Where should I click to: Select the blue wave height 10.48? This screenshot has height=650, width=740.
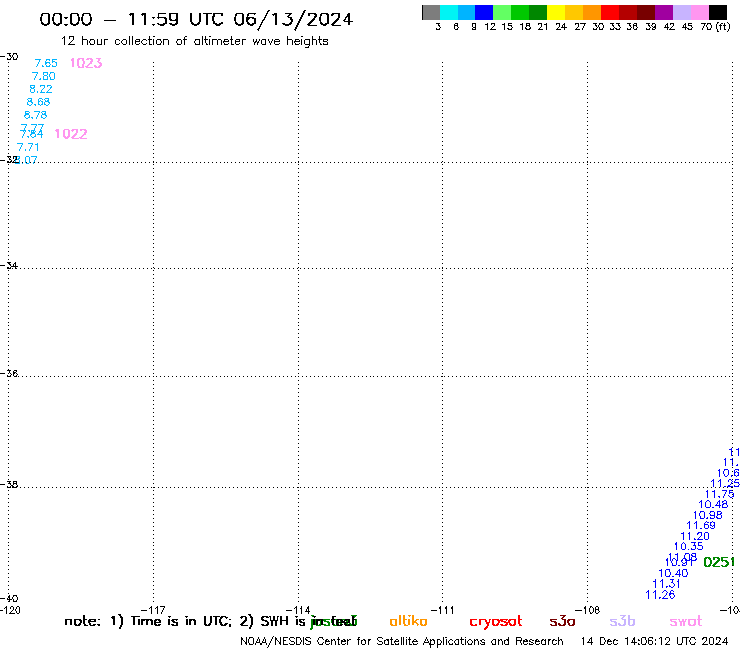point(713,505)
